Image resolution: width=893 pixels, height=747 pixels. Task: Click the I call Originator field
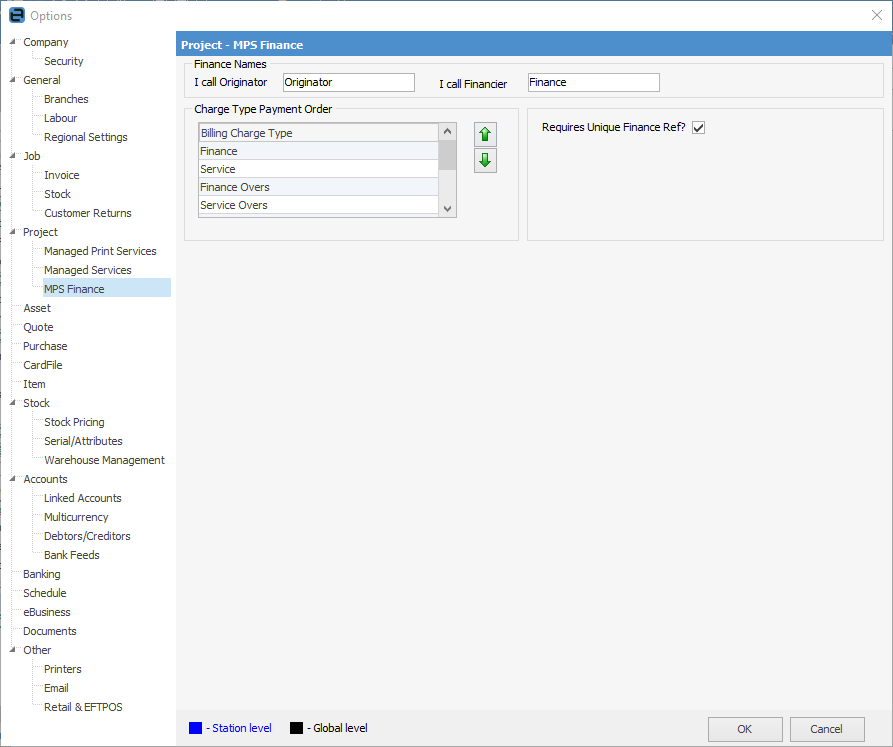(x=348, y=82)
